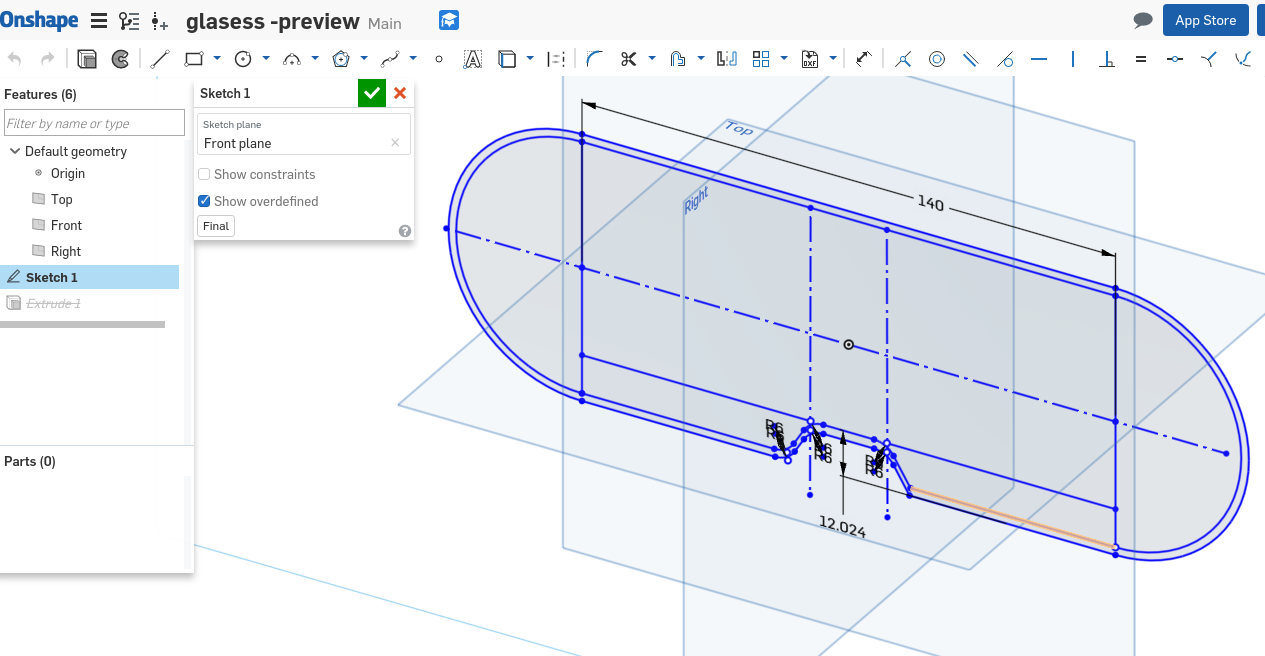Viewport: 1265px width, 656px height.
Task: Apply the Equal constraint
Action: click(1141, 59)
